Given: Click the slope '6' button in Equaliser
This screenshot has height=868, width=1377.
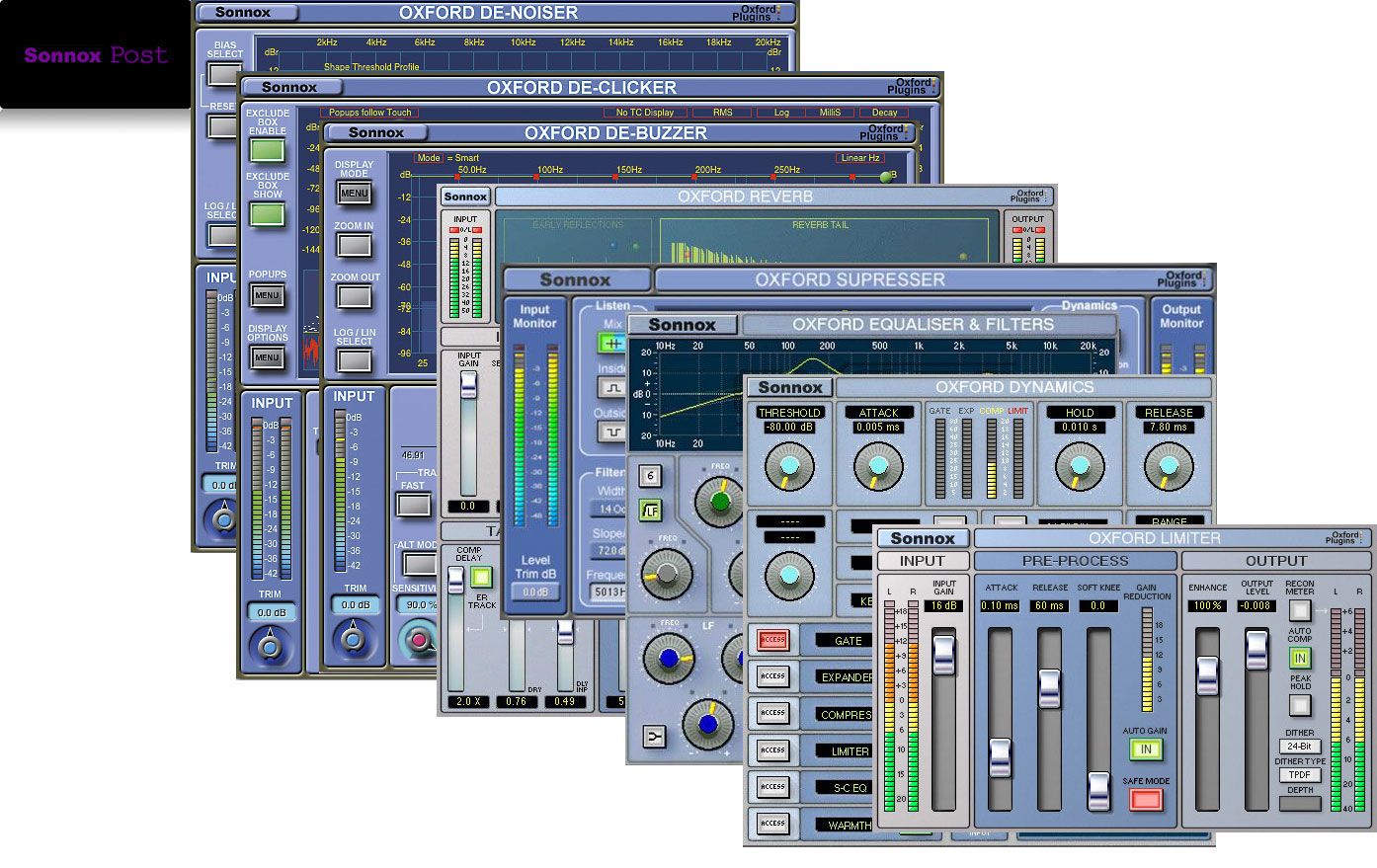Looking at the screenshot, I should (650, 476).
